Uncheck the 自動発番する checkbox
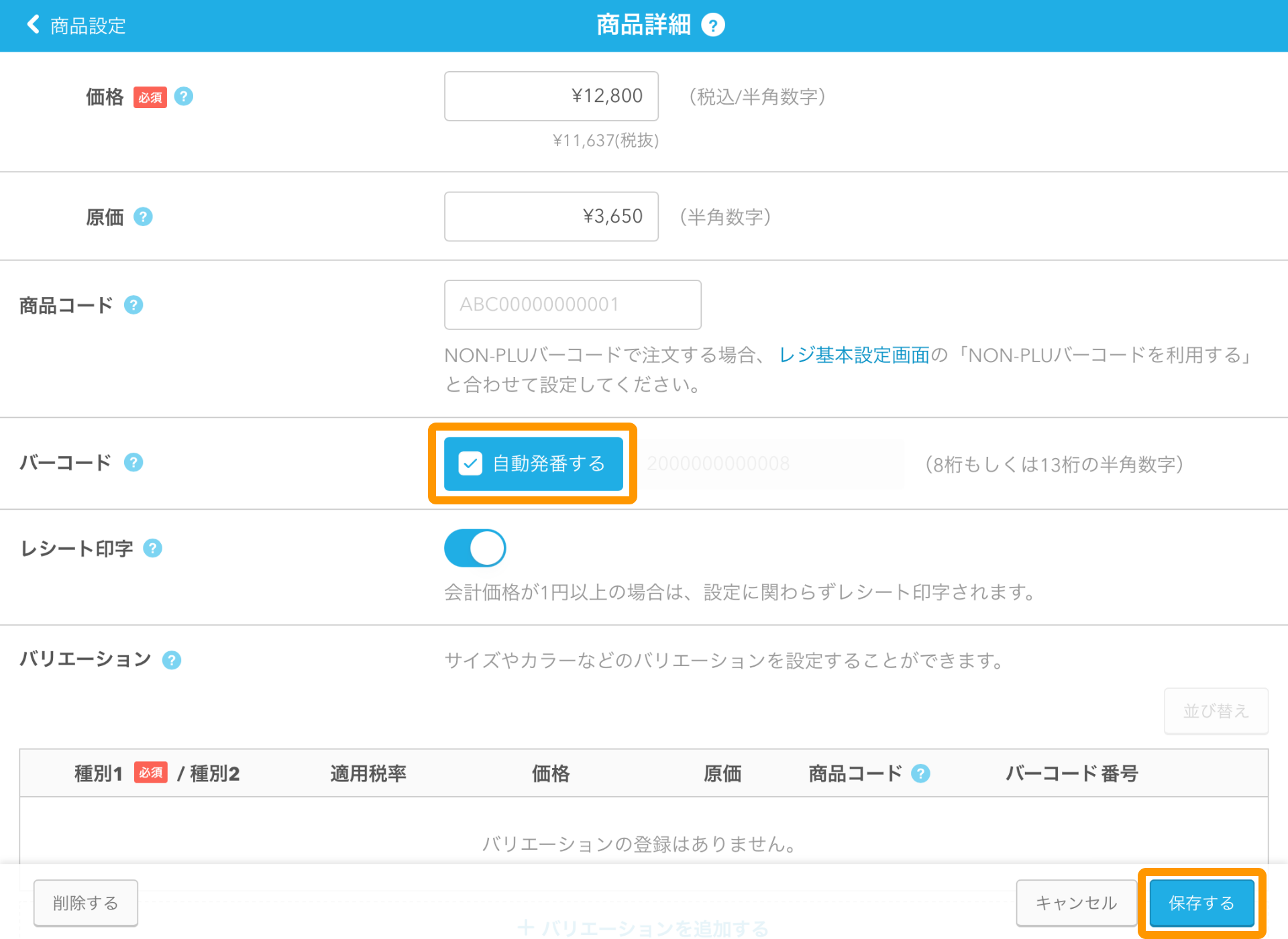Viewport: 1288px width, 939px height. (470, 463)
